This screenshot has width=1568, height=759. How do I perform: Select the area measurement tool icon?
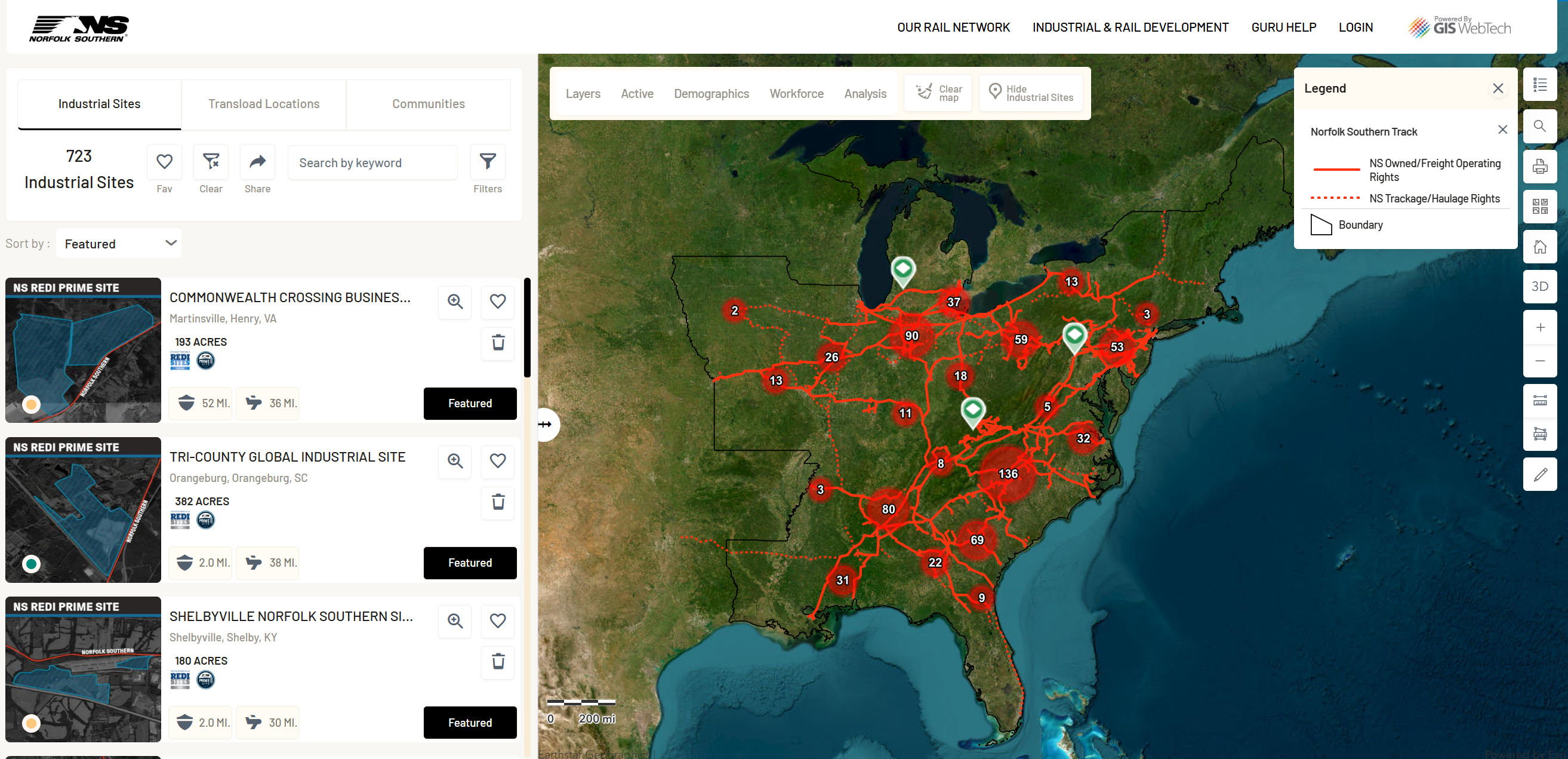(1539, 434)
